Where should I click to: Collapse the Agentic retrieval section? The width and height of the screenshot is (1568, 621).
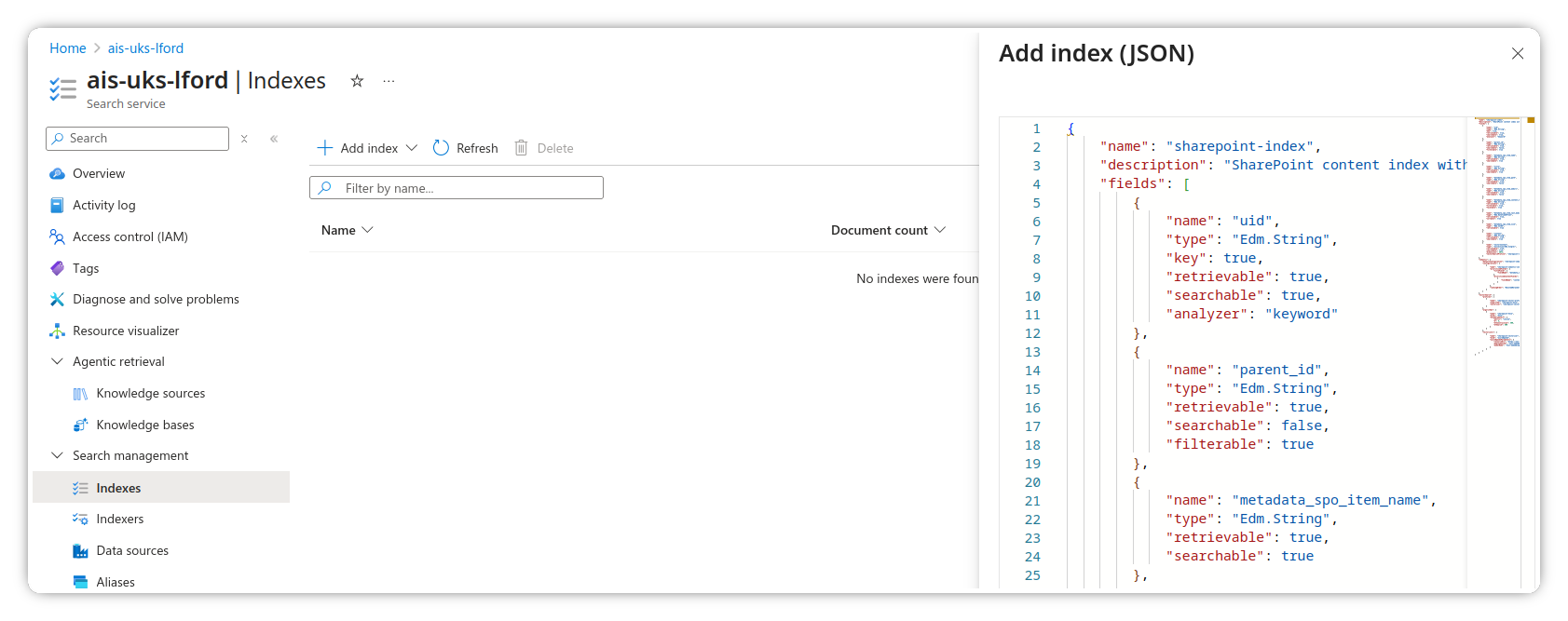point(57,362)
